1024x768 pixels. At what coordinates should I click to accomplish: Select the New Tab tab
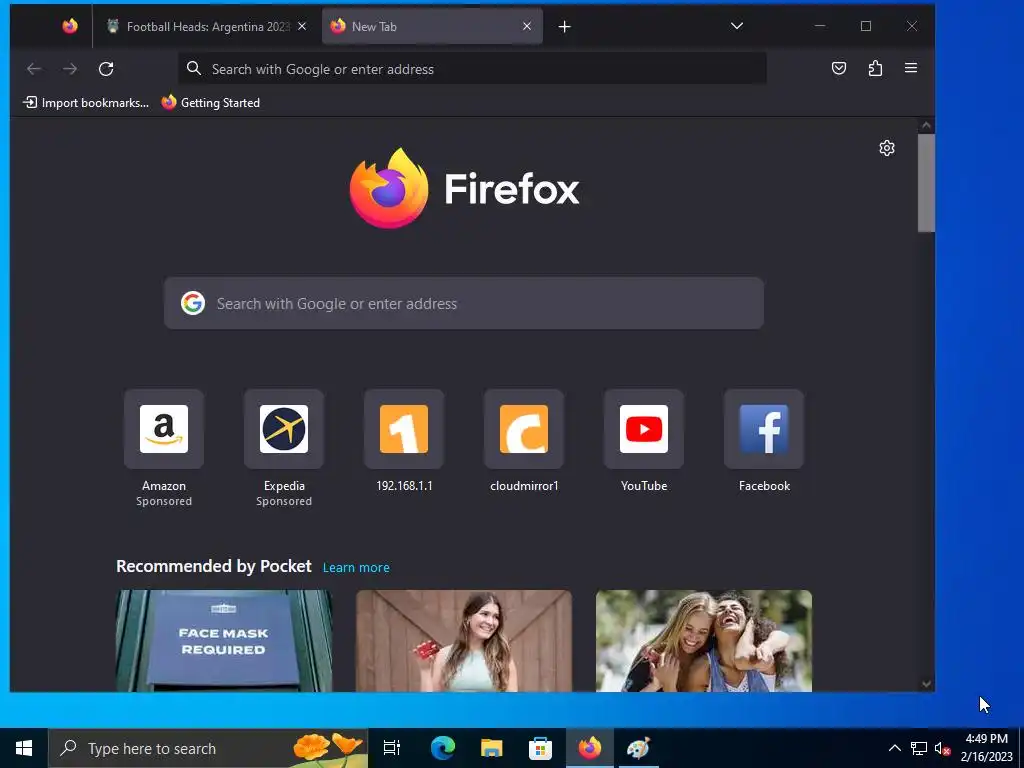pyautogui.click(x=432, y=26)
